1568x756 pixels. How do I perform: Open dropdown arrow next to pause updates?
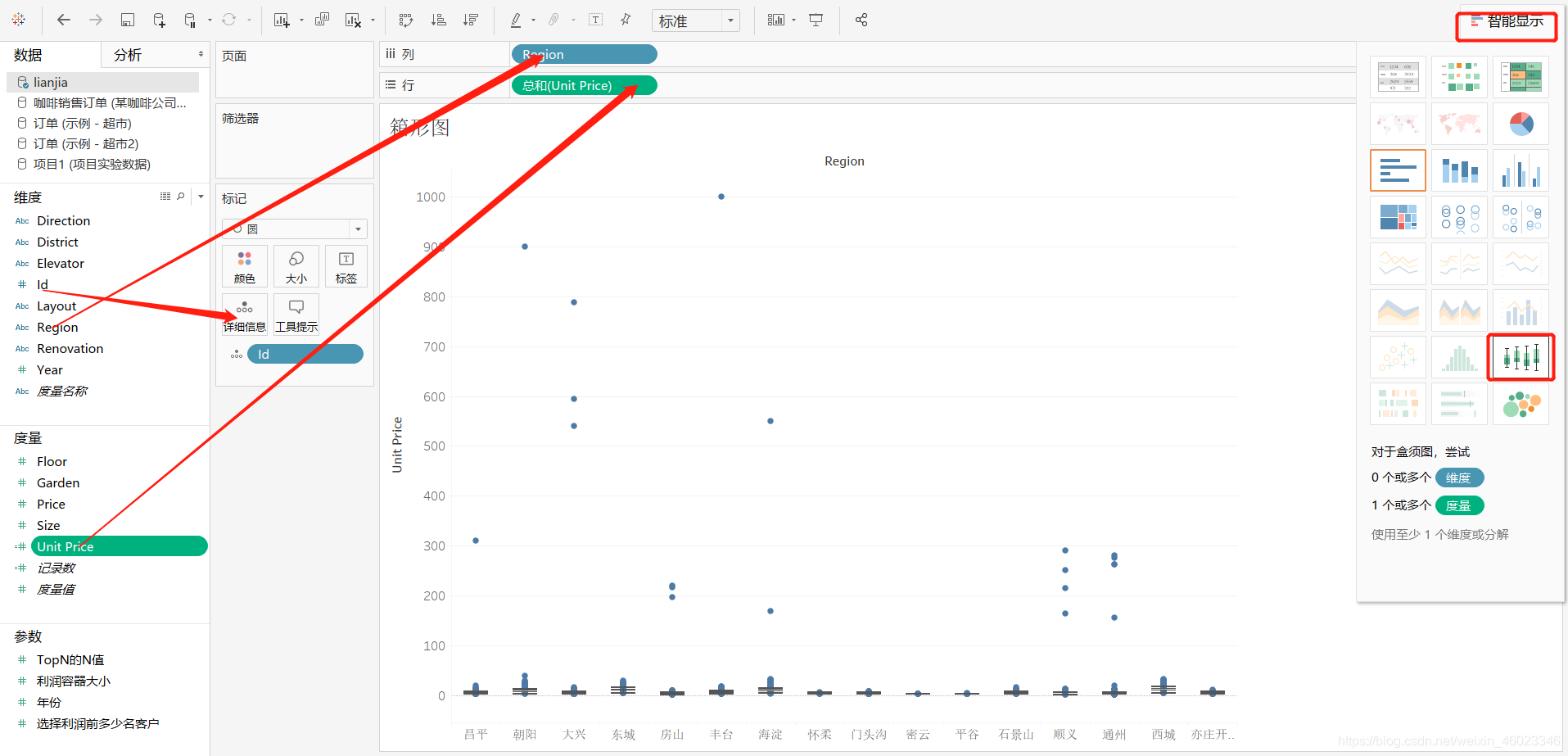click(210, 20)
